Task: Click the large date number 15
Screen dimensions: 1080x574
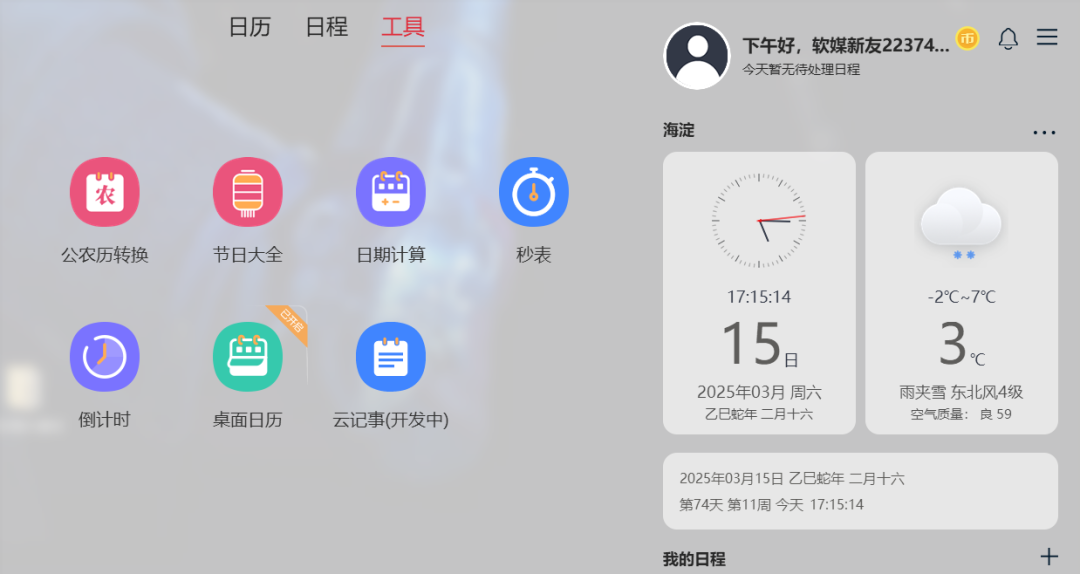Action: pyautogui.click(x=751, y=343)
